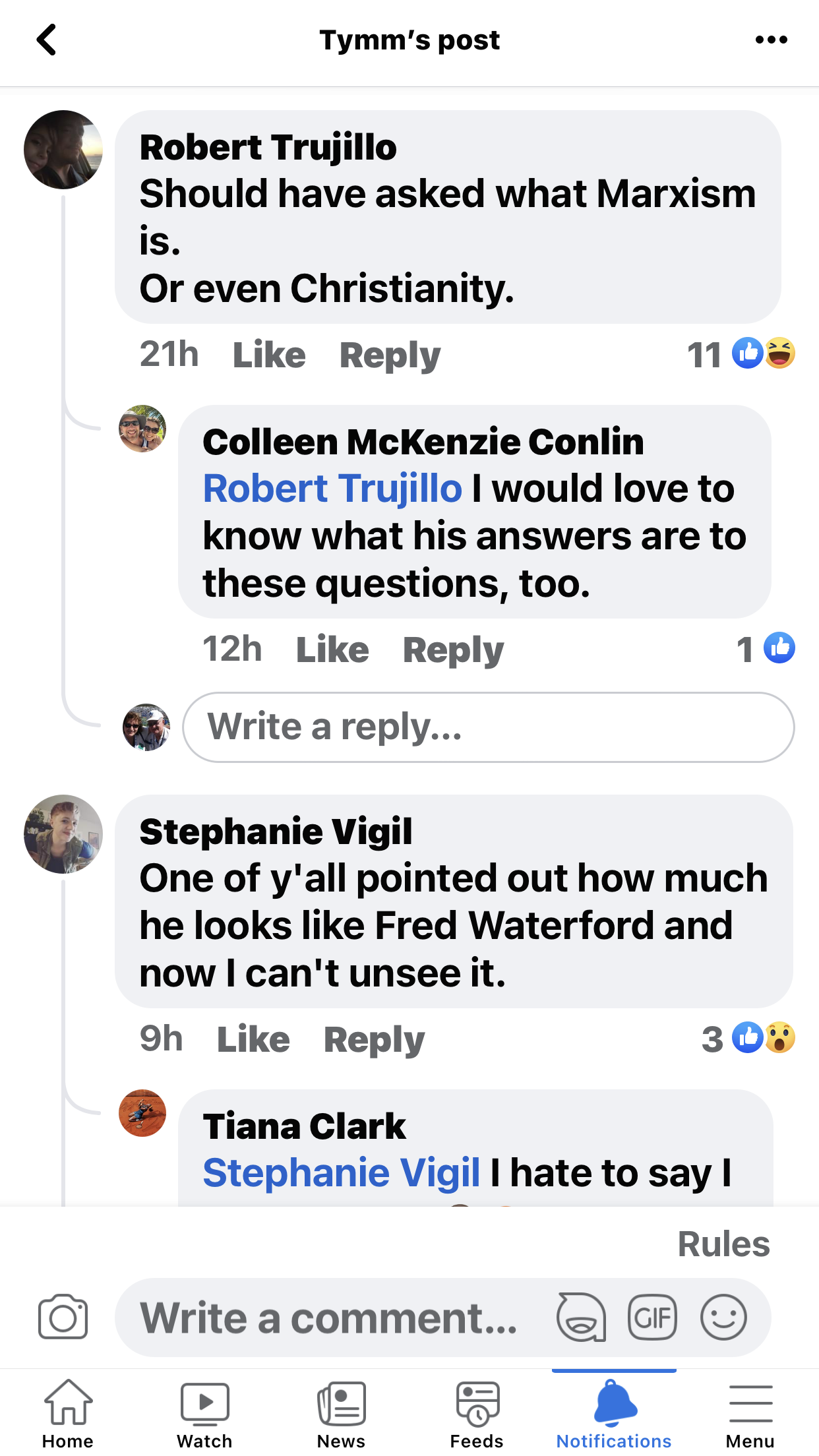Tap the back arrow icon

tap(47, 40)
